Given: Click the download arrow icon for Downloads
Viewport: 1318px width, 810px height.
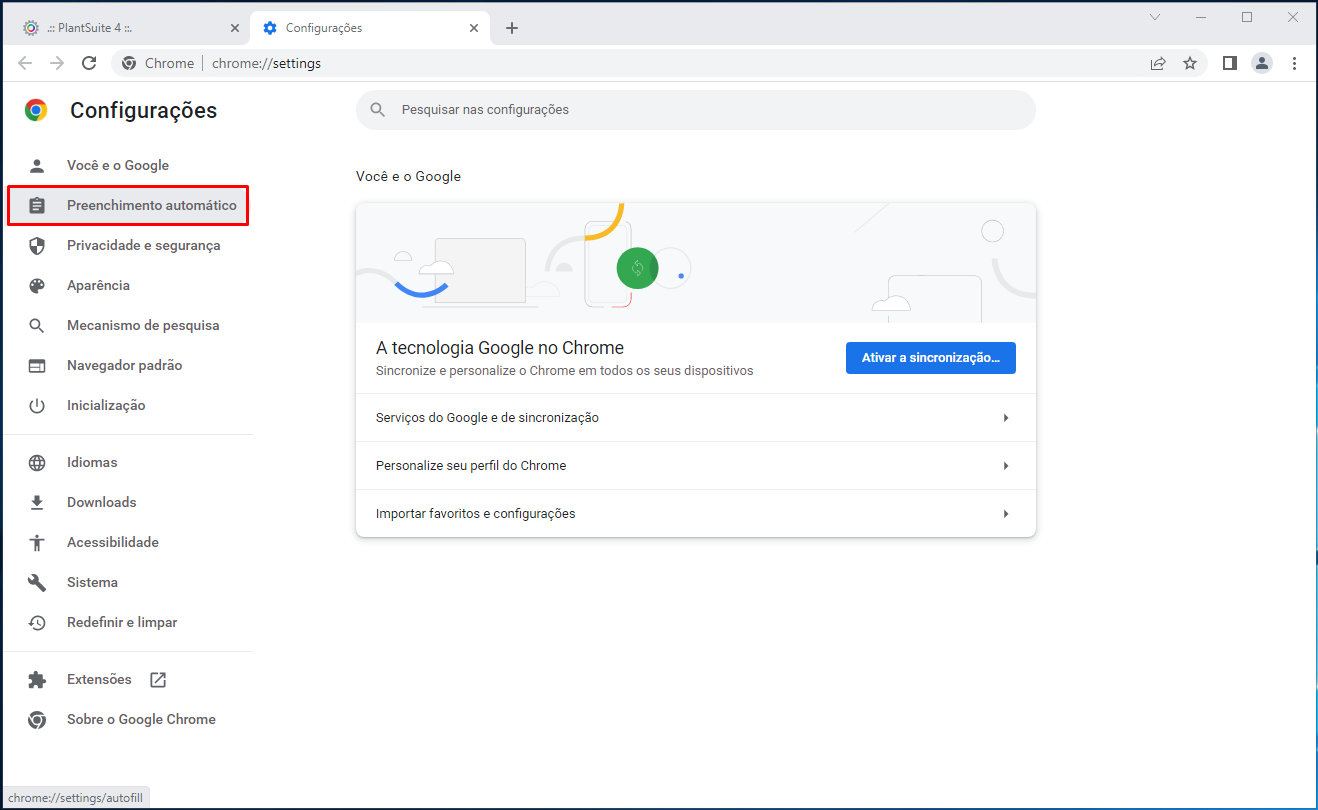Looking at the screenshot, I should (x=37, y=503).
